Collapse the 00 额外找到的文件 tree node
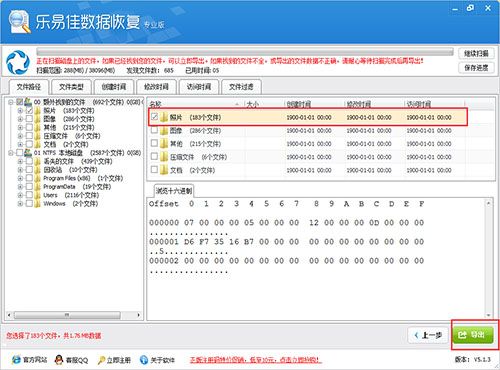Image resolution: width=500 pixels, height=370 pixels. tap(11, 102)
